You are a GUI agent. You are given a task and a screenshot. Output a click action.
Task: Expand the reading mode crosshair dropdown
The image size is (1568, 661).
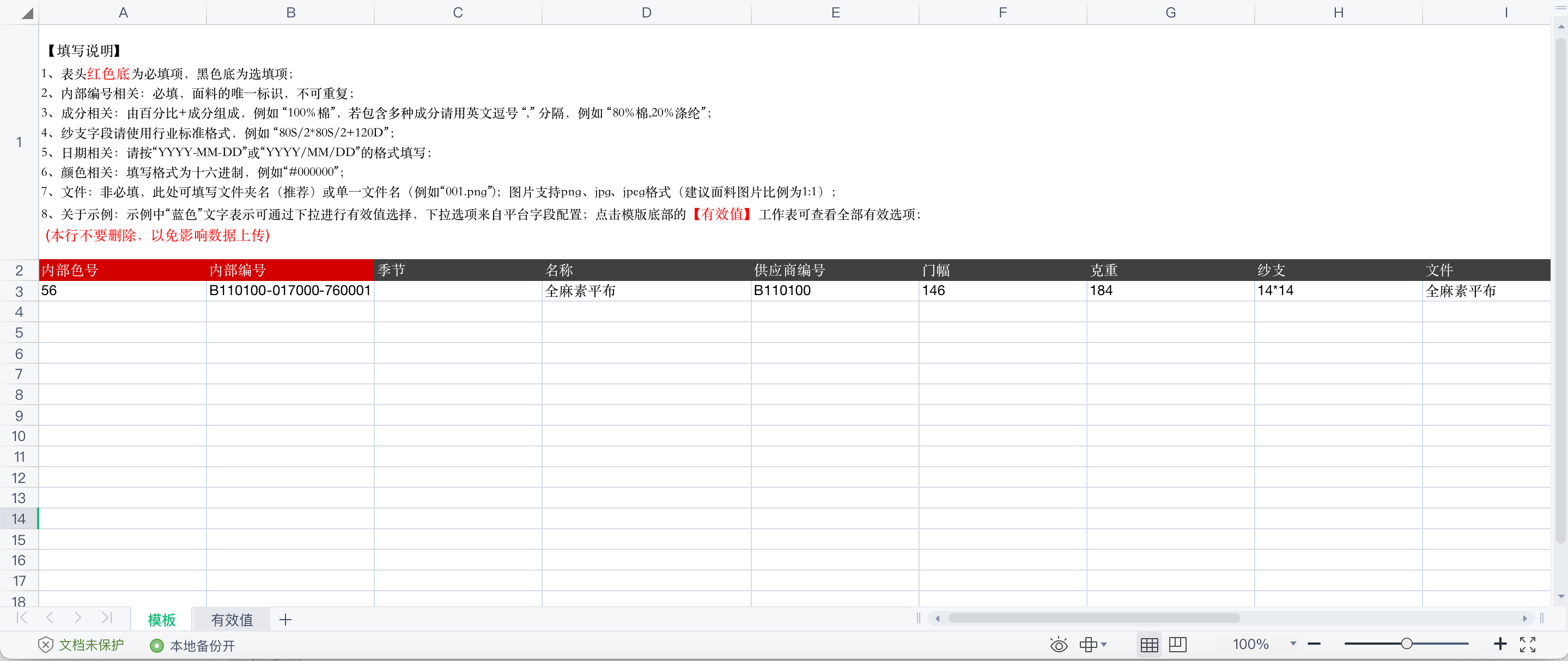click(x=1104, y=645)
